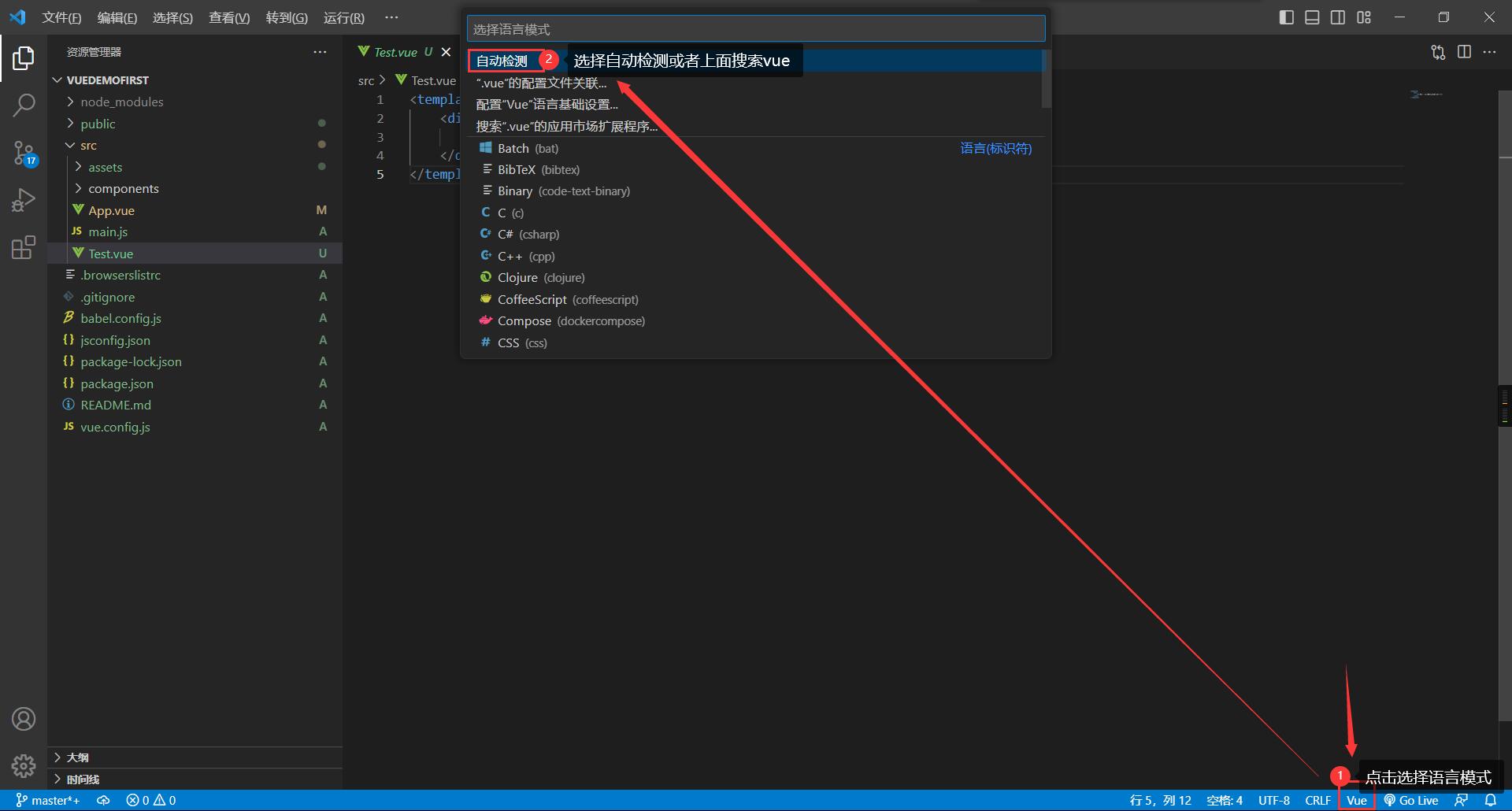
Task: Click the open changes icon in editor toolbar
Action: pos(1438,52)
